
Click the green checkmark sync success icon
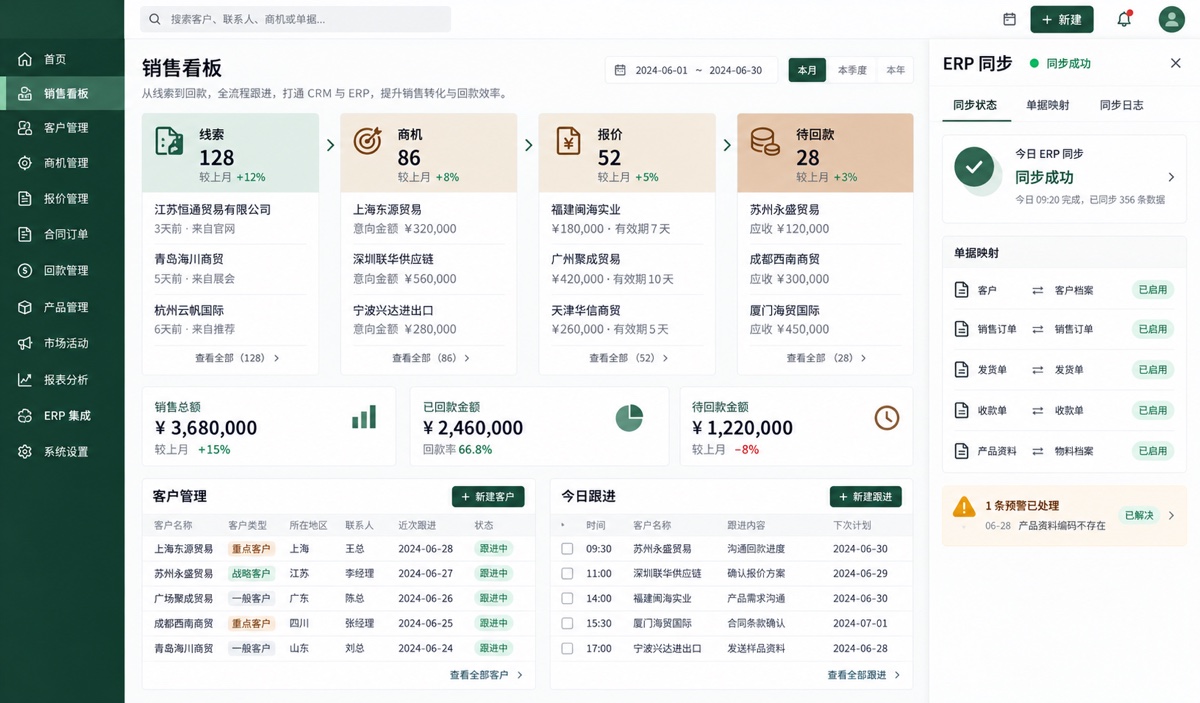coord(974,167)
